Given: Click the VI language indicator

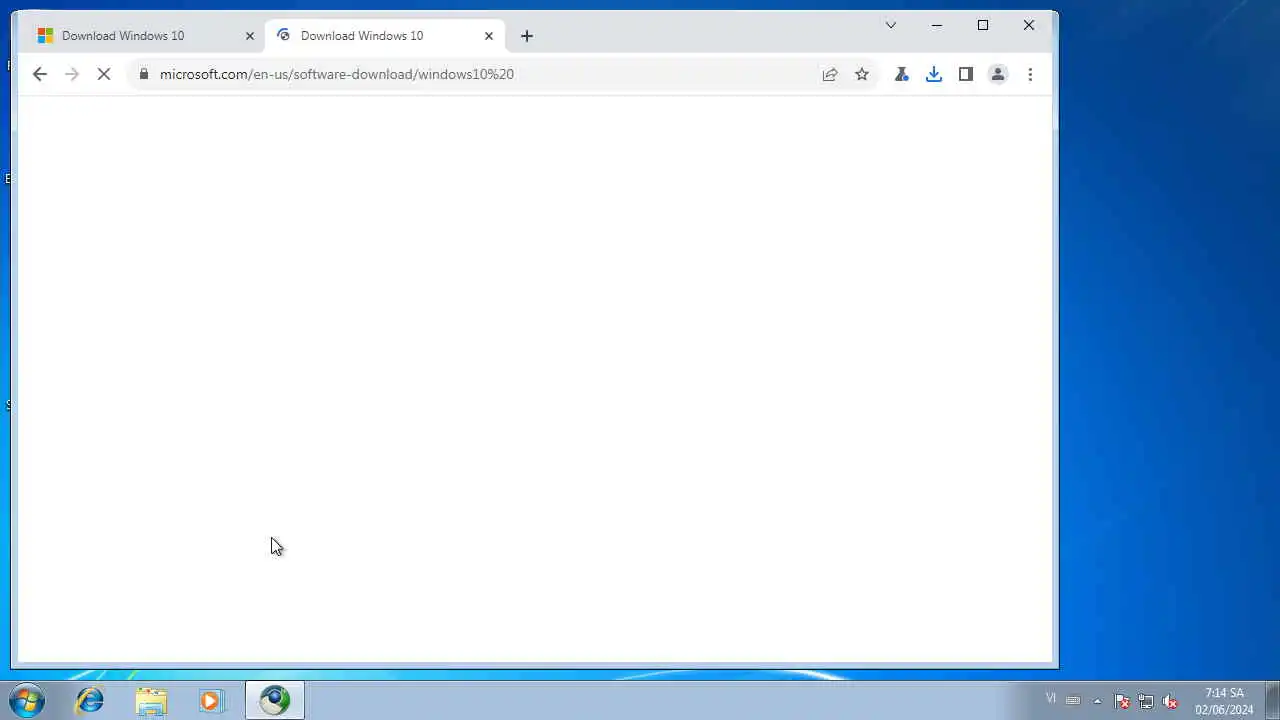Looking at the screenshot, I should coord(1051,699).
